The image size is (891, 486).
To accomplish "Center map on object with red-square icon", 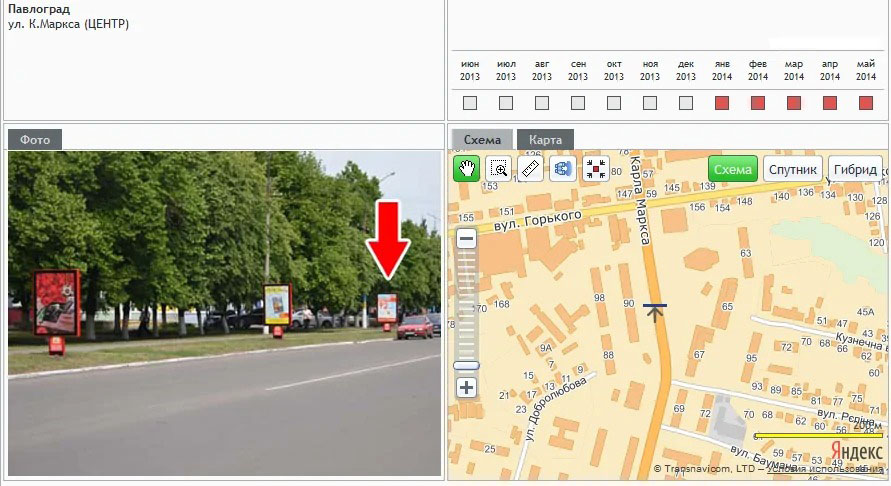I will coord(596,169).
